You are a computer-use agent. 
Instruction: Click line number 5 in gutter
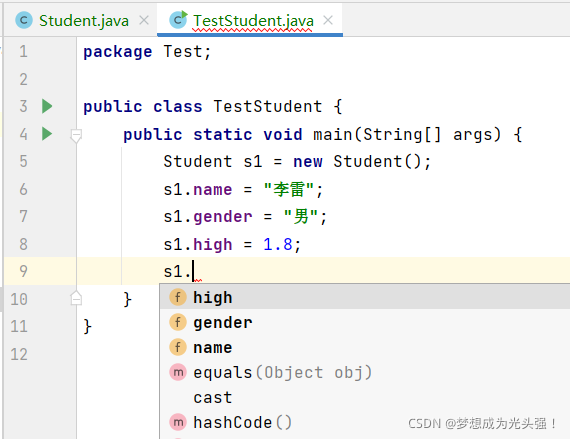click(23, 161)
